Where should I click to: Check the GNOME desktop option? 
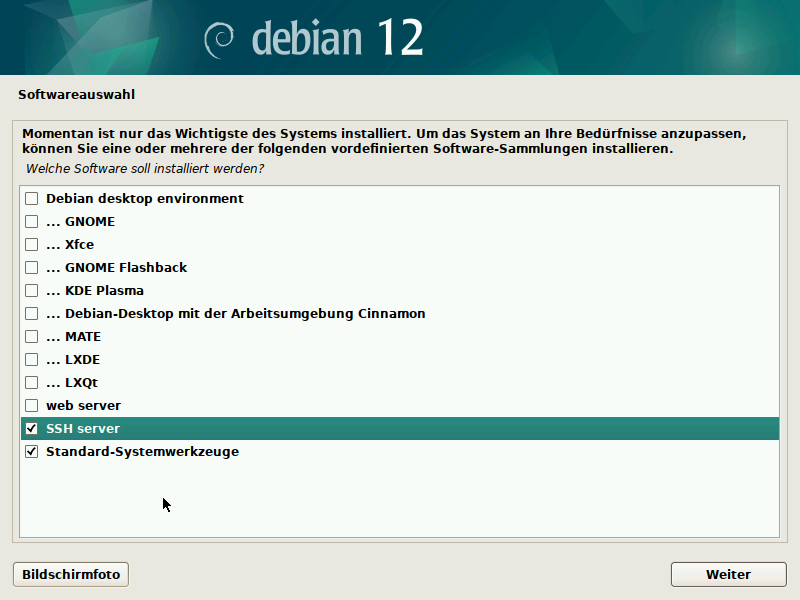pyautogui.click(x=31, y=221)
